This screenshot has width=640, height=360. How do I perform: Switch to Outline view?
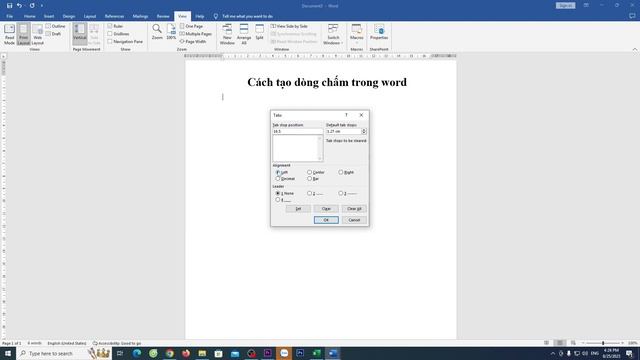click(56, 26)
